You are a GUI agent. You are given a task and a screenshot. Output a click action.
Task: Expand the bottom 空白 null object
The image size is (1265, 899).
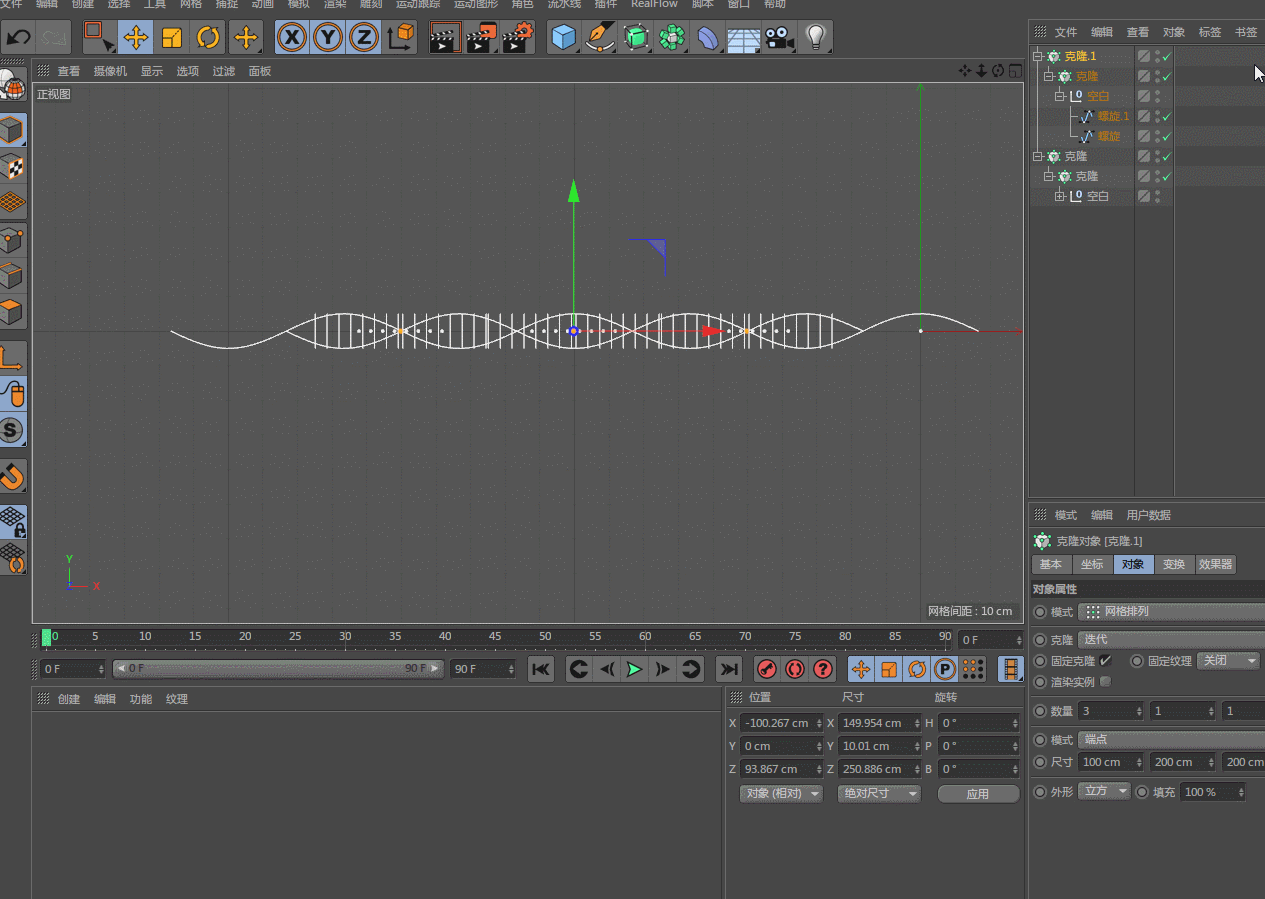1060,197
